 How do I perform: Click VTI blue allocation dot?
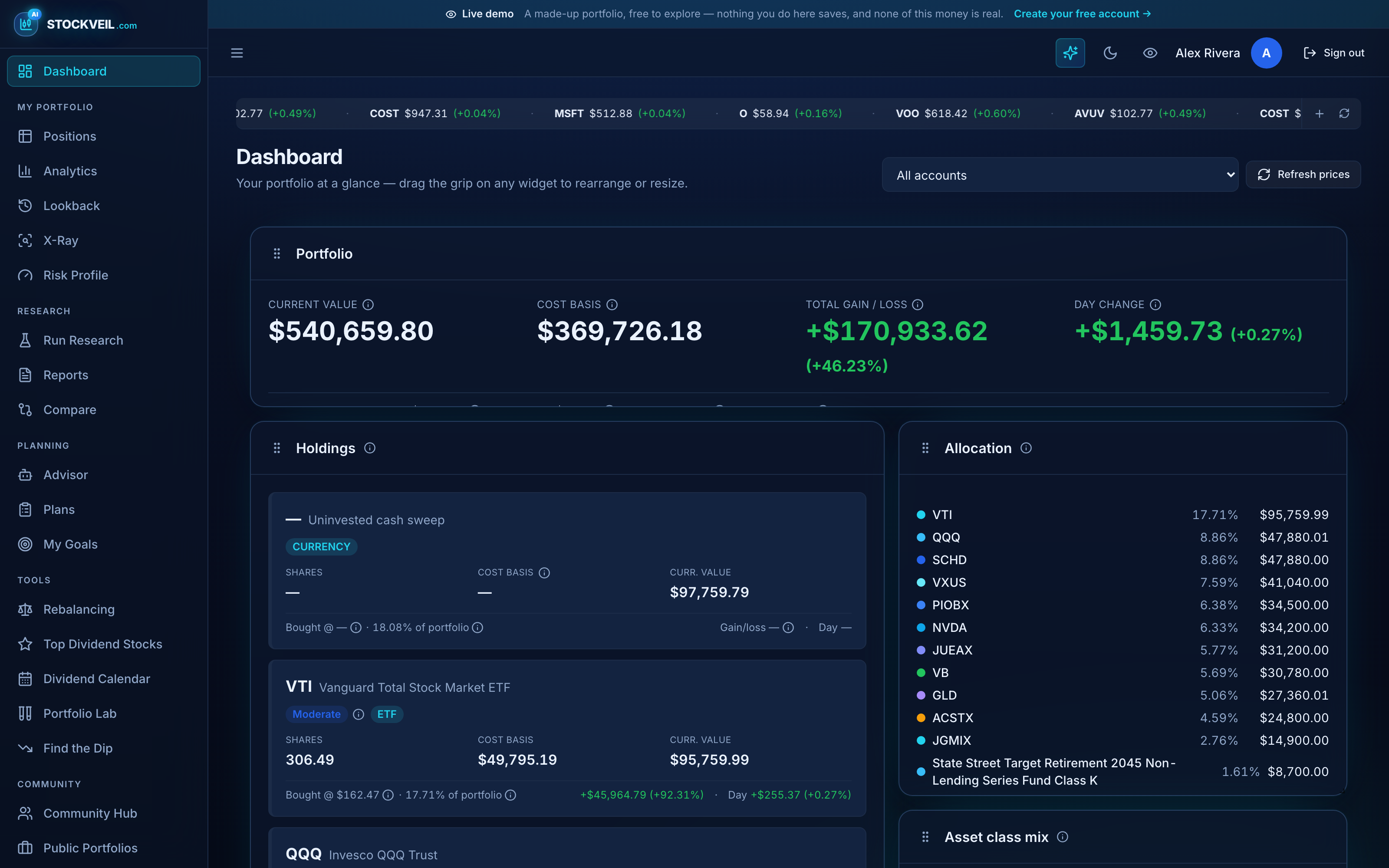[921, 515]
